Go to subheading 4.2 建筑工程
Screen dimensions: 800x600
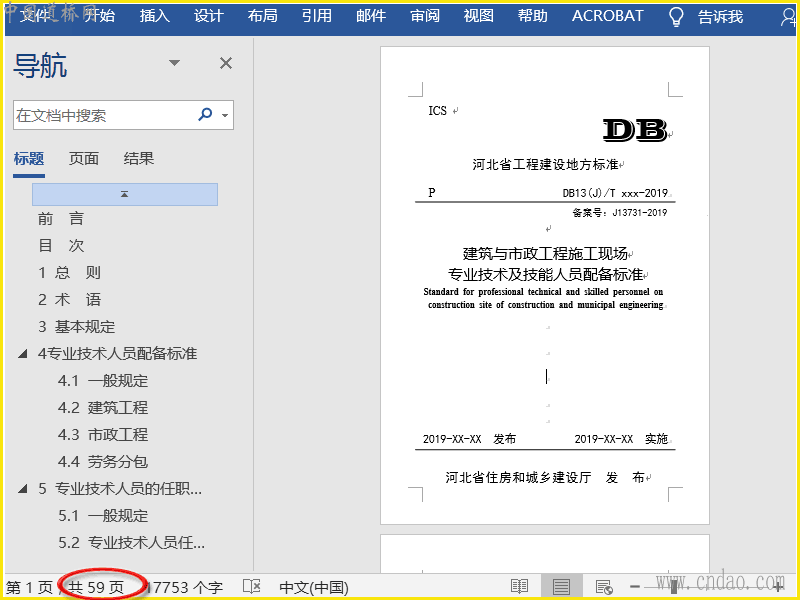click(103, 408)
